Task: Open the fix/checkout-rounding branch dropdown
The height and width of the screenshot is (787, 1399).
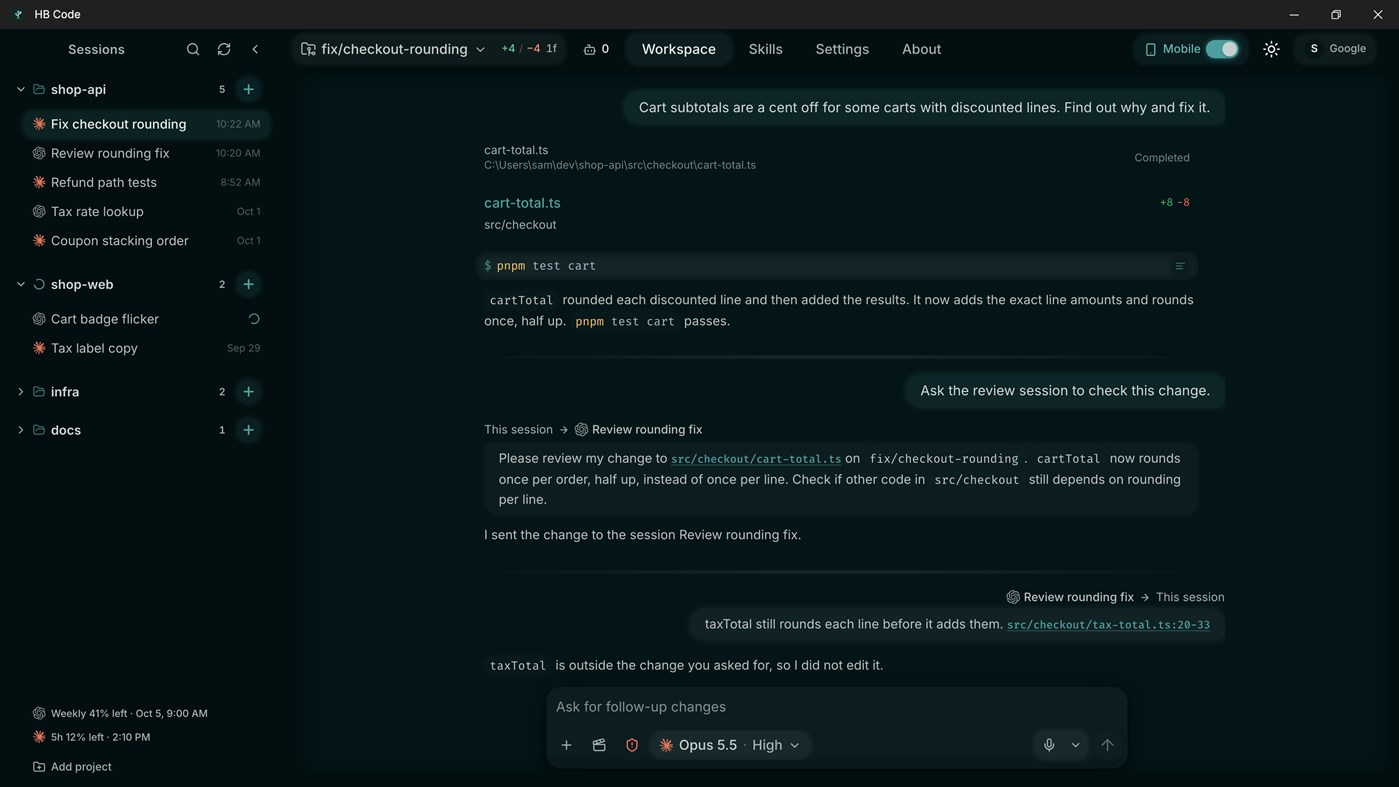Action: (x=393, y=49)
